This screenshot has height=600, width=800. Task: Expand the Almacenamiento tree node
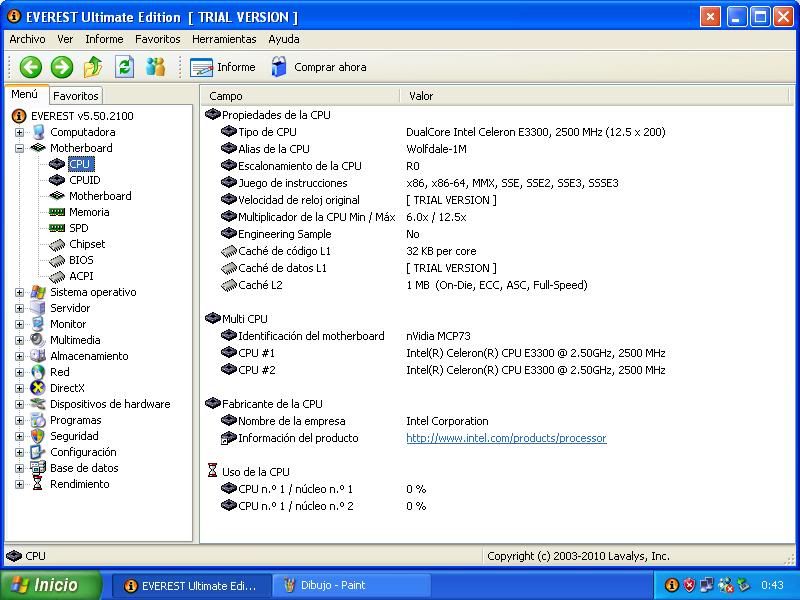[19, 357]
